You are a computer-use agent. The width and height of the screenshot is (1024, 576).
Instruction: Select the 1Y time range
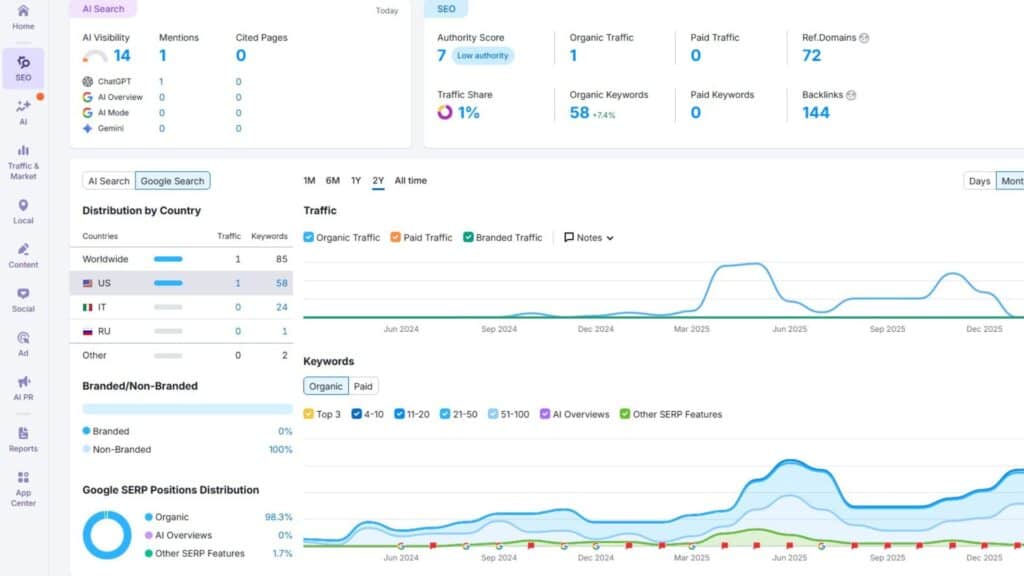pyautogui.click(x=356, y=181)
